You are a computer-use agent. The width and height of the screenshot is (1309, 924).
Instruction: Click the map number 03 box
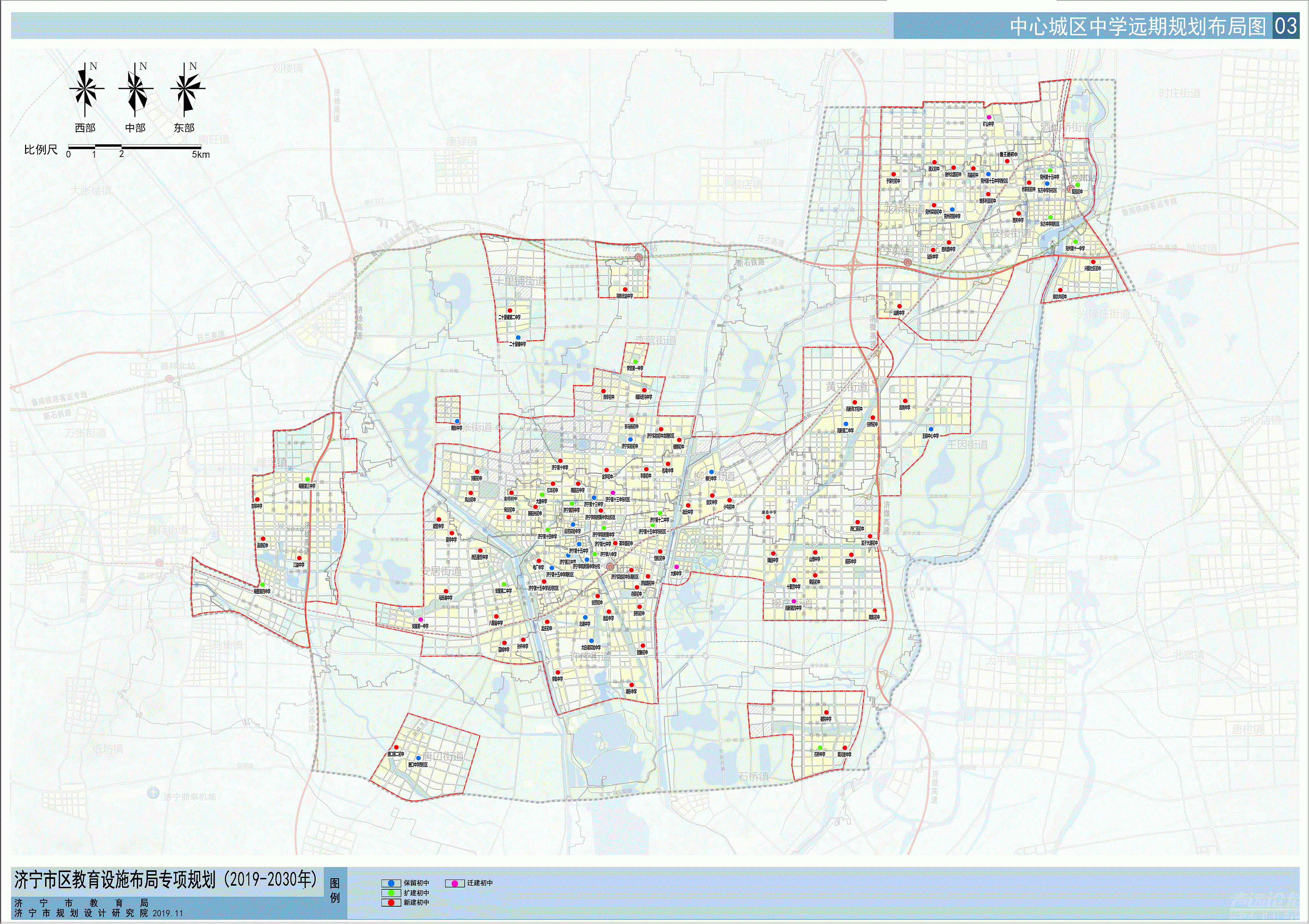click(1286, 26)
